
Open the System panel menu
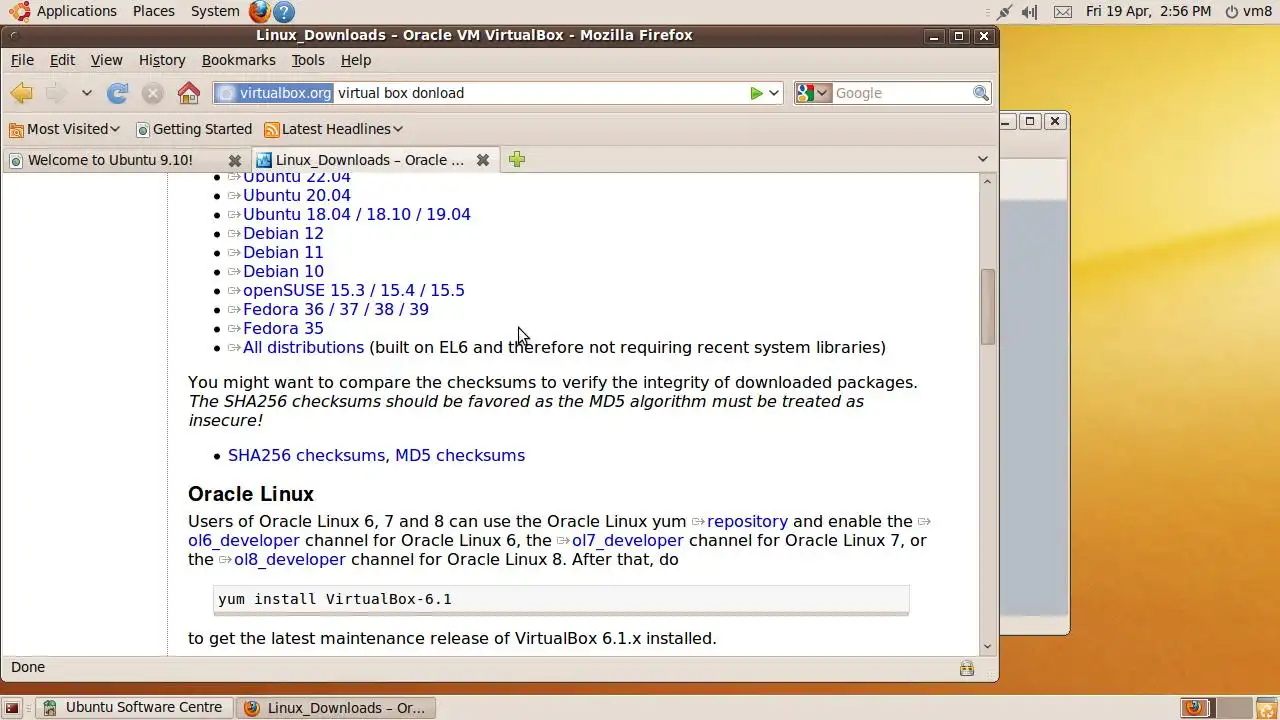[215, 11]
